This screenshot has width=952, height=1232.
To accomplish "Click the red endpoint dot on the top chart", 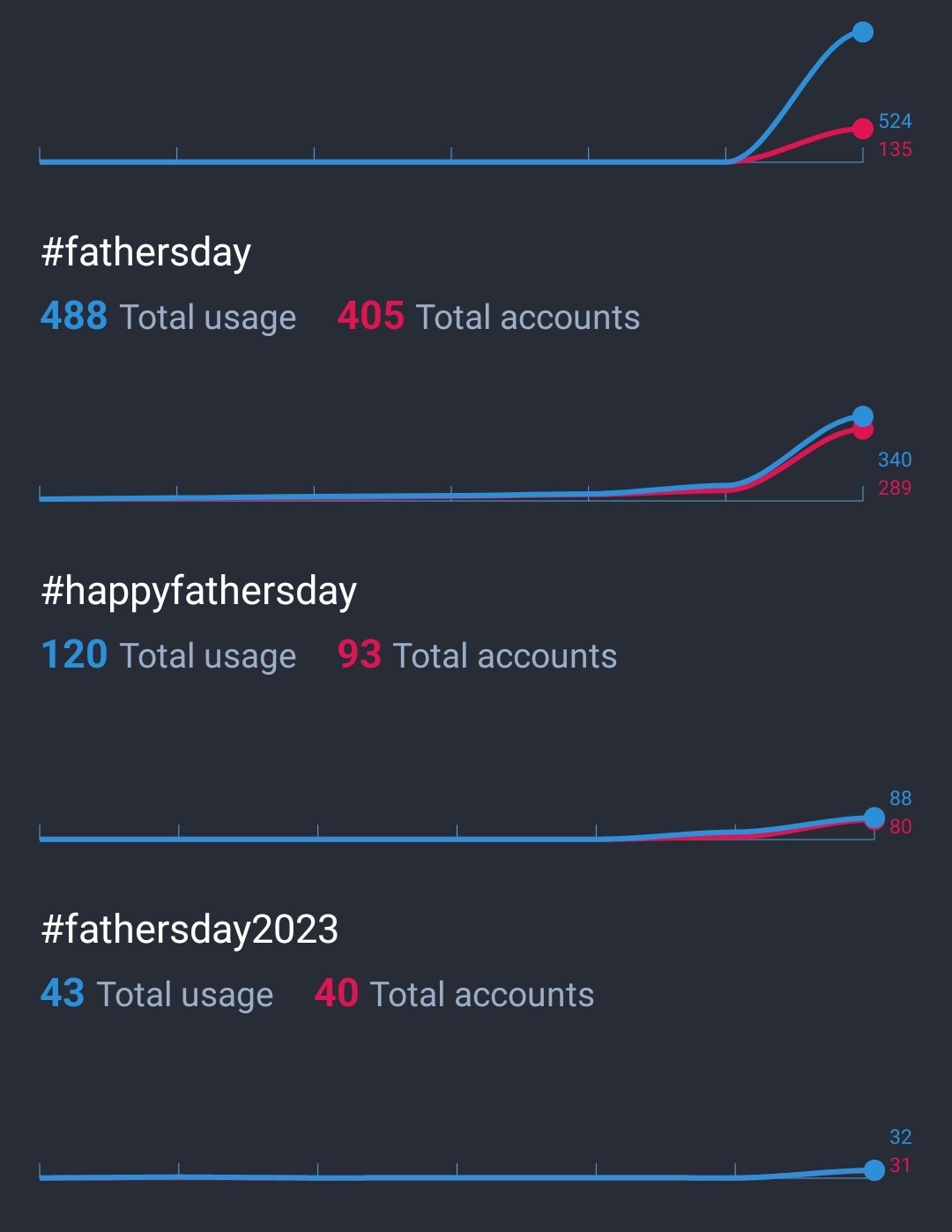I will (863, 129).
